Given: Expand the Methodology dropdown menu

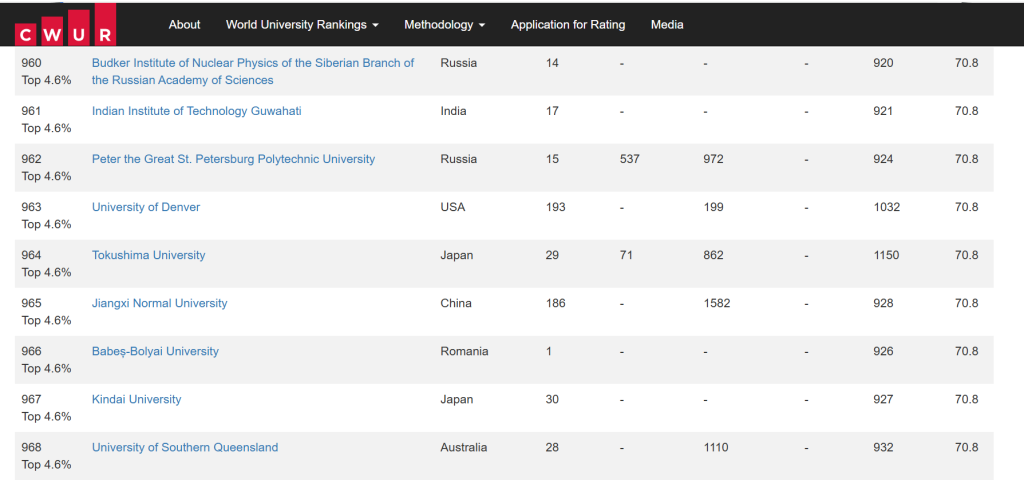Looking at the screenshot, I should (445, 25).
